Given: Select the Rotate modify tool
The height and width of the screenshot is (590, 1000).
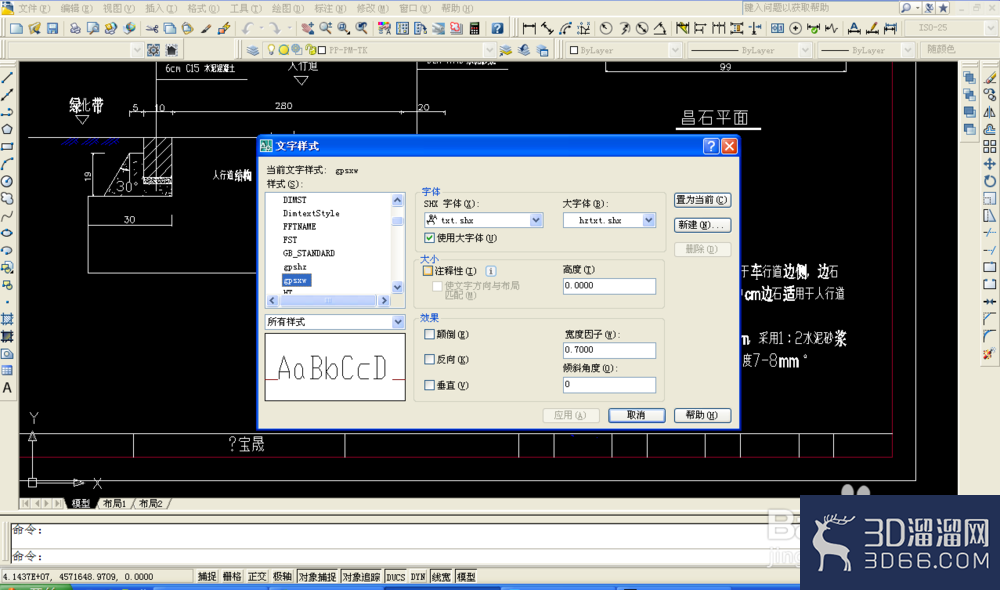Looking at the screenshot, I should [990, 181].
